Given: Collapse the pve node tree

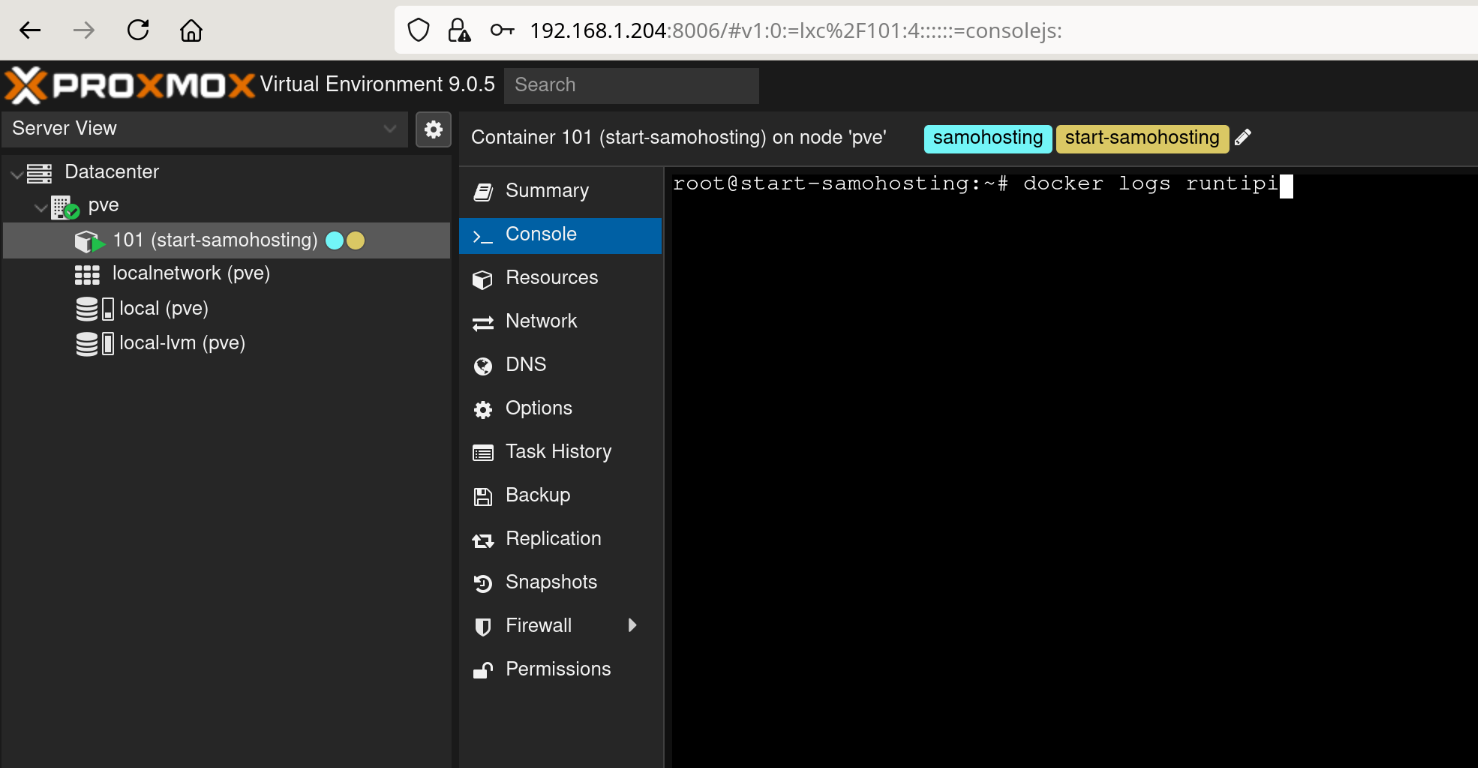Looking at the screenshot, I should (41, 207).
